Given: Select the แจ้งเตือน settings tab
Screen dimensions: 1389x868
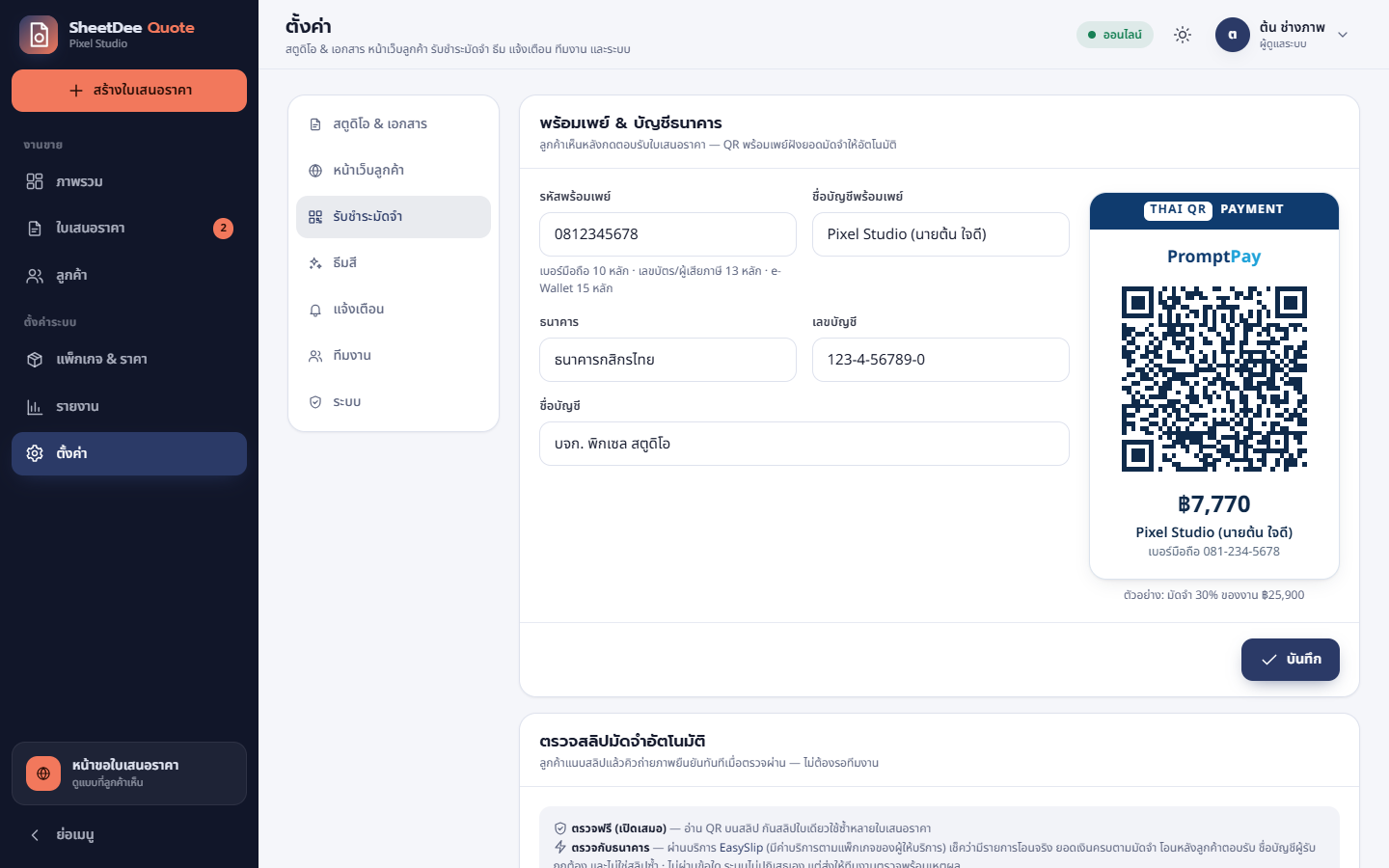Looking at the screenshot, I should pos(394,310).
